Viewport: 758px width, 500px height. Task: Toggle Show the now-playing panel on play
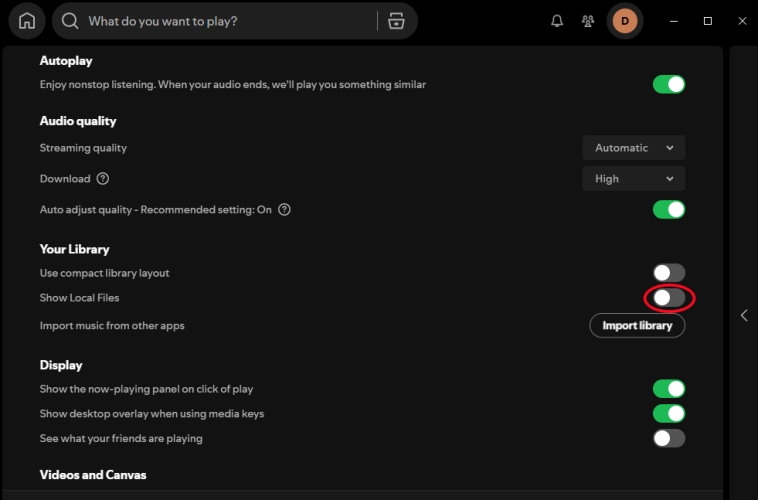tap(669, 389)
